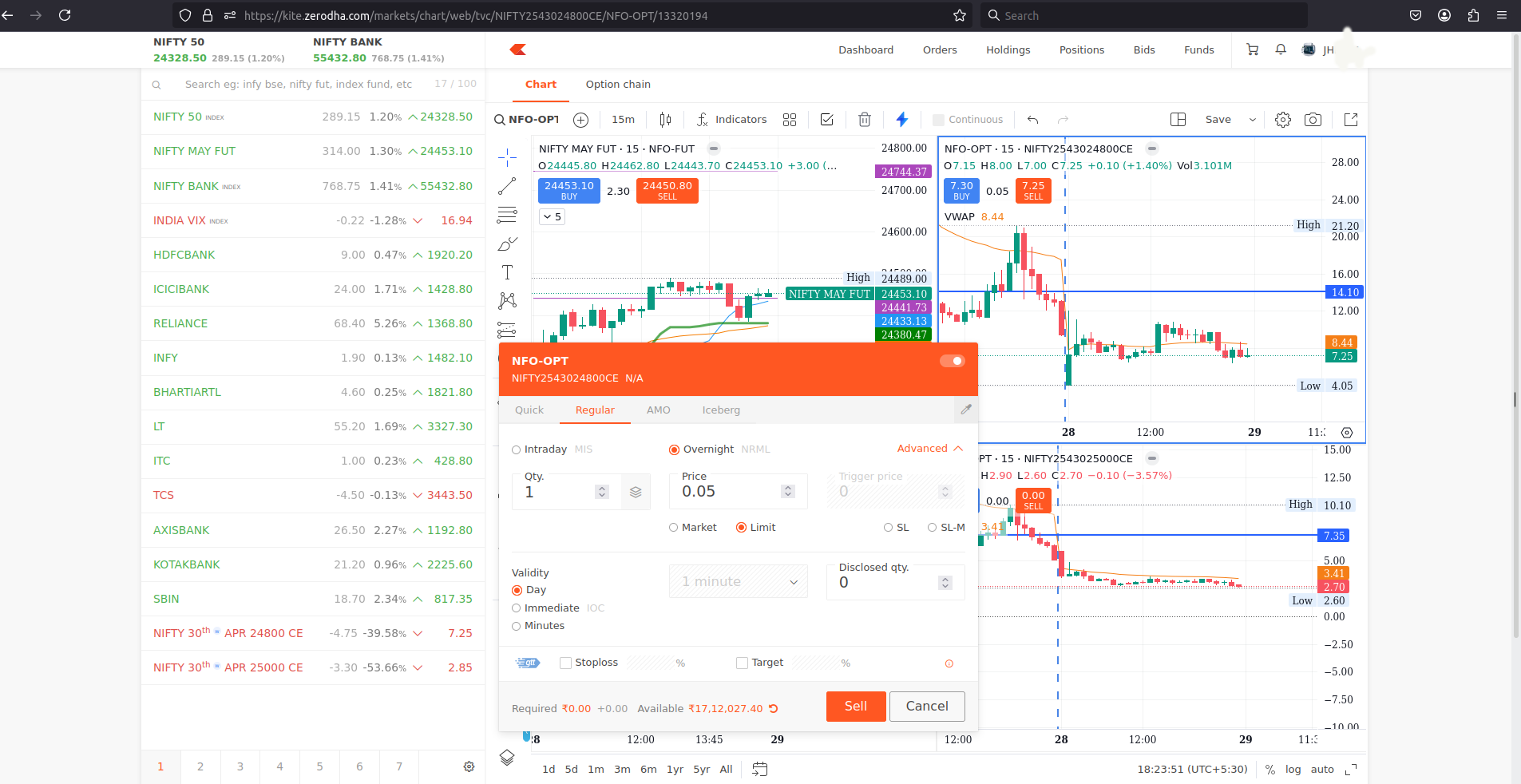Open the object tree layers icon

(x=507, y=757)
